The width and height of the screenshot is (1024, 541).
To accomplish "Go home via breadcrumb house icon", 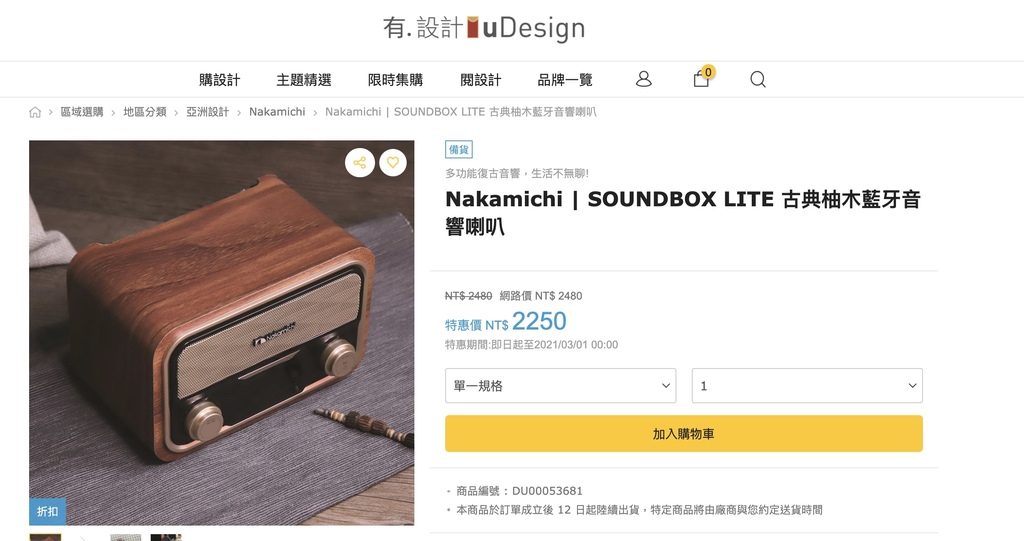I will tap(35, 112).
